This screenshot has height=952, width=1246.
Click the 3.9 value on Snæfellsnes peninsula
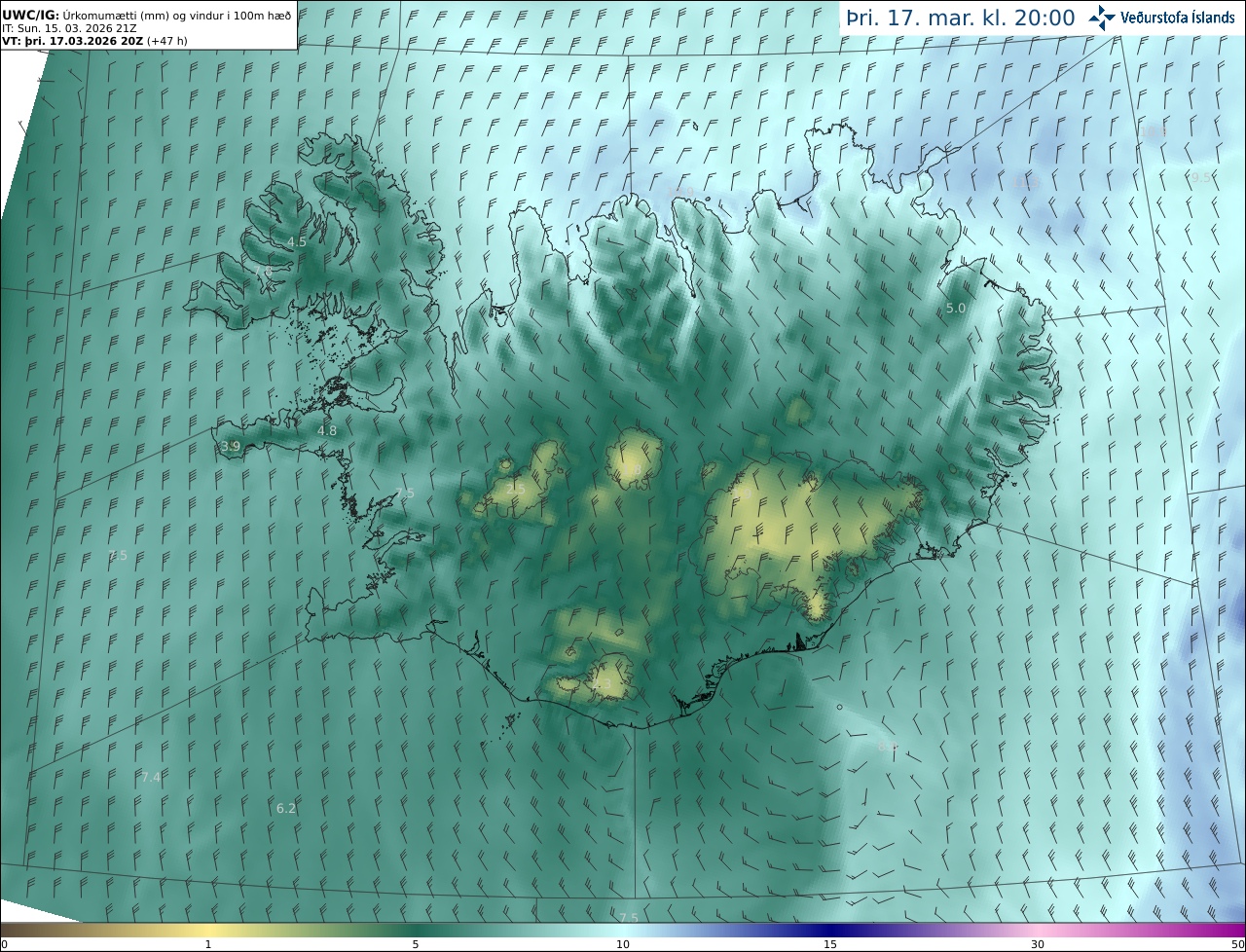tap(230, 446)
